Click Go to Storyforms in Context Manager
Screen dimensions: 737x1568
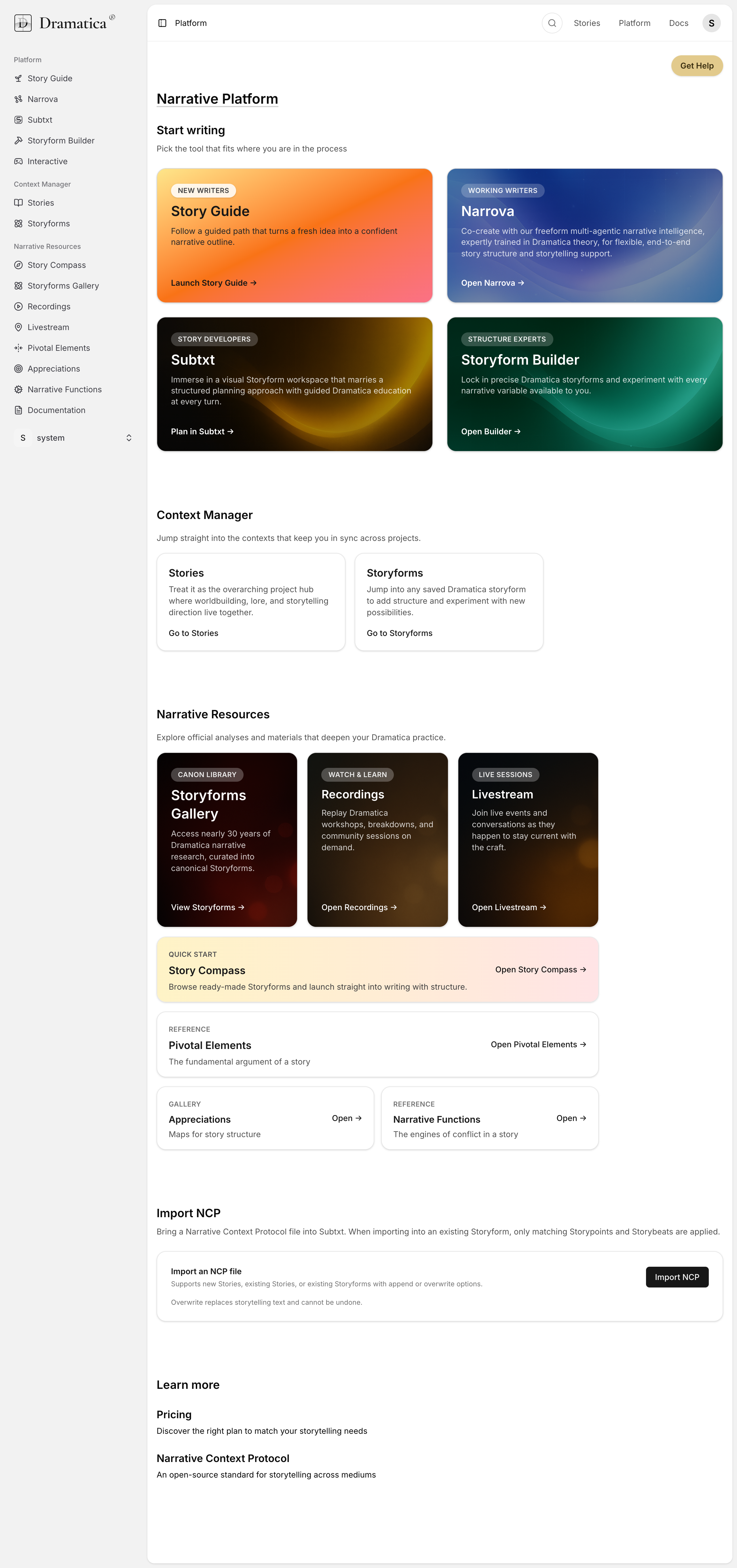coord(399,633)
